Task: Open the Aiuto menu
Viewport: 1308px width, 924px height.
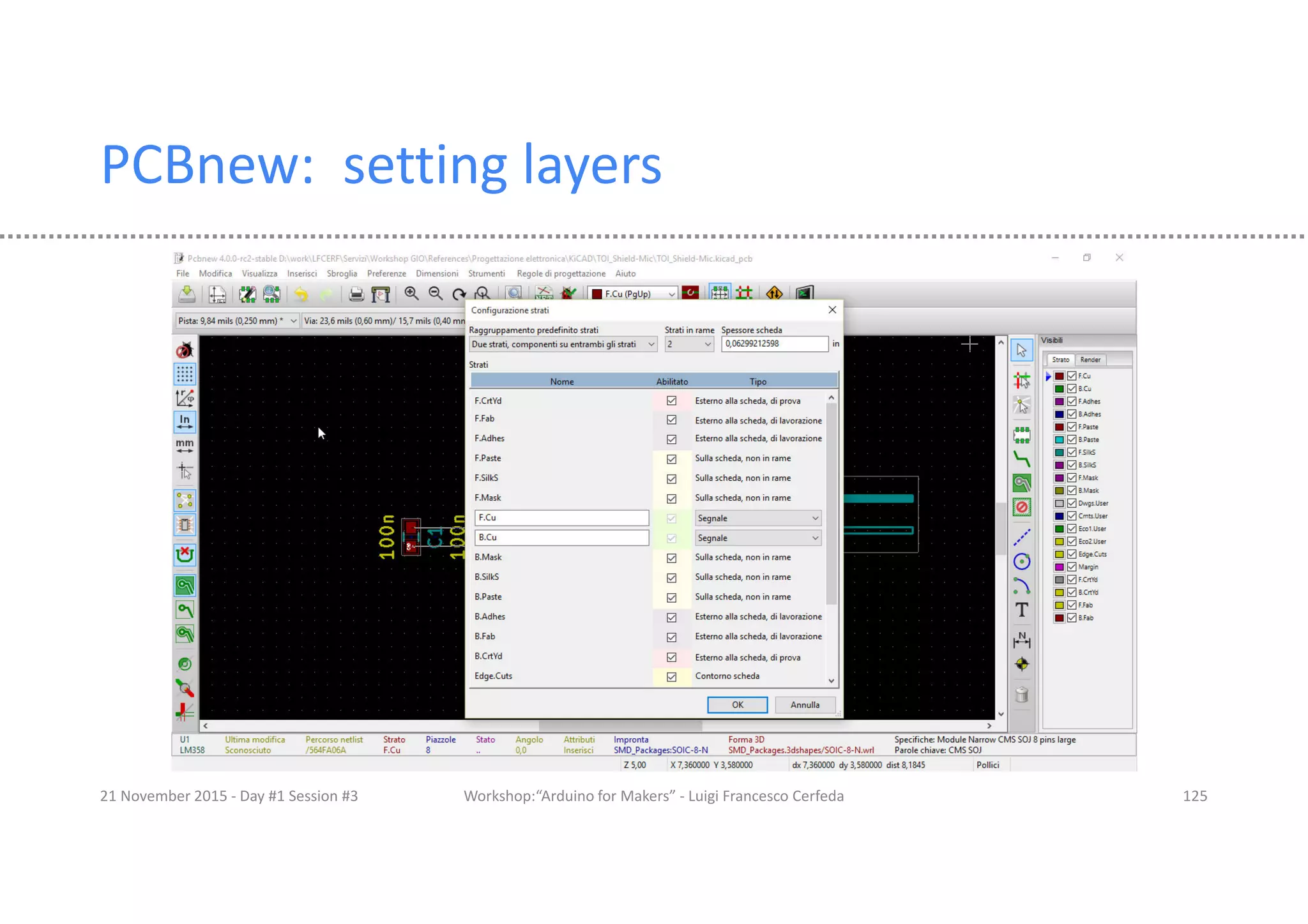Action: click(625, 273)
